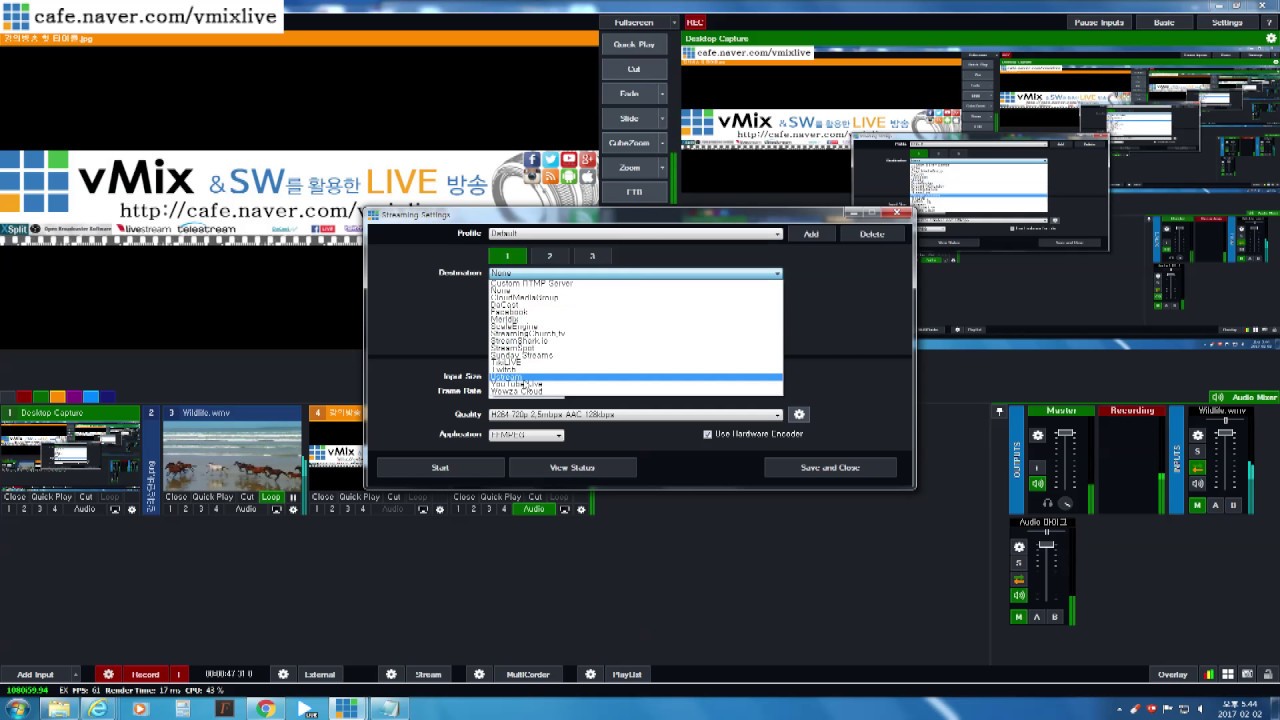Click Add profile button

point(811,234)
